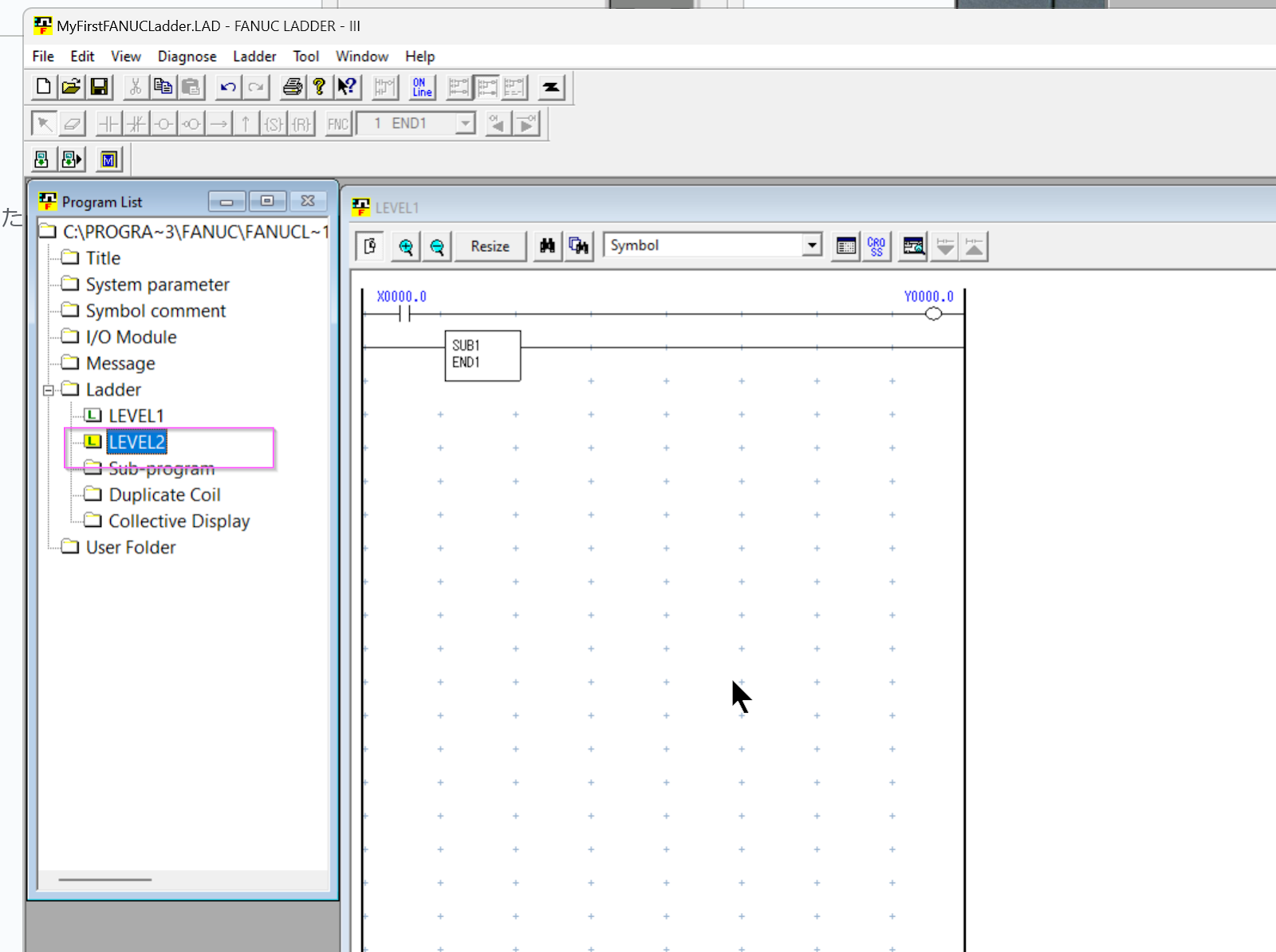Open the Help menu
The image size is (1276, 952).
pos(420,57)
